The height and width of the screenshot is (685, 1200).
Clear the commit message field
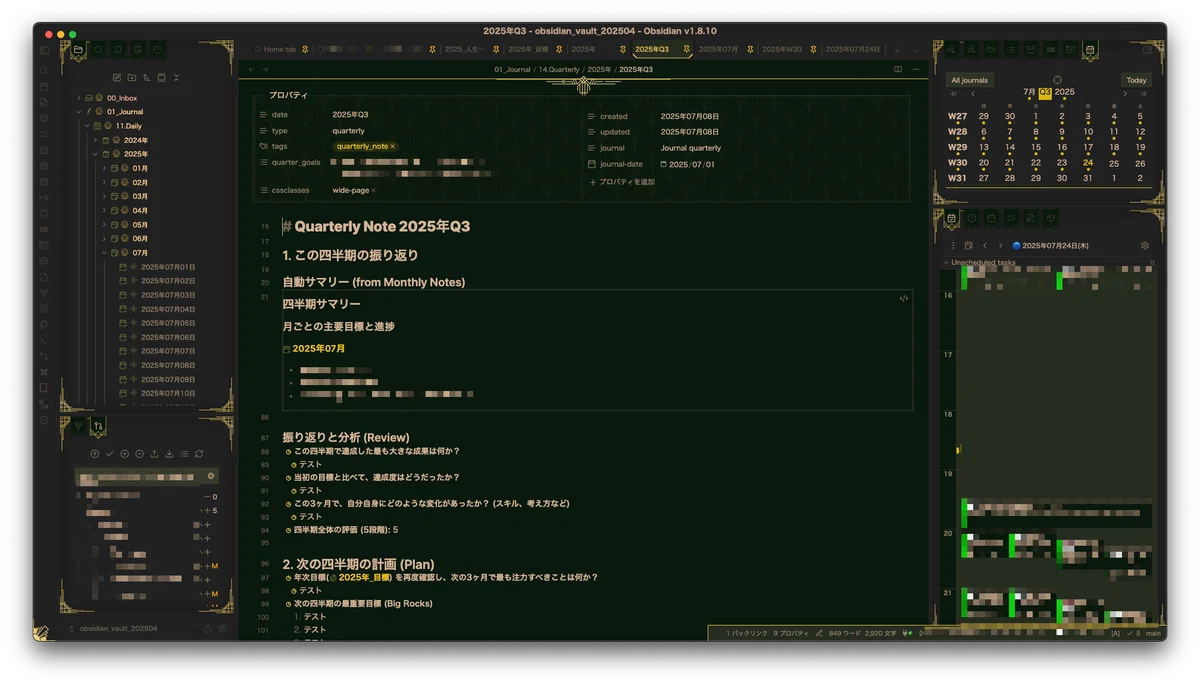tap(210, 476)
